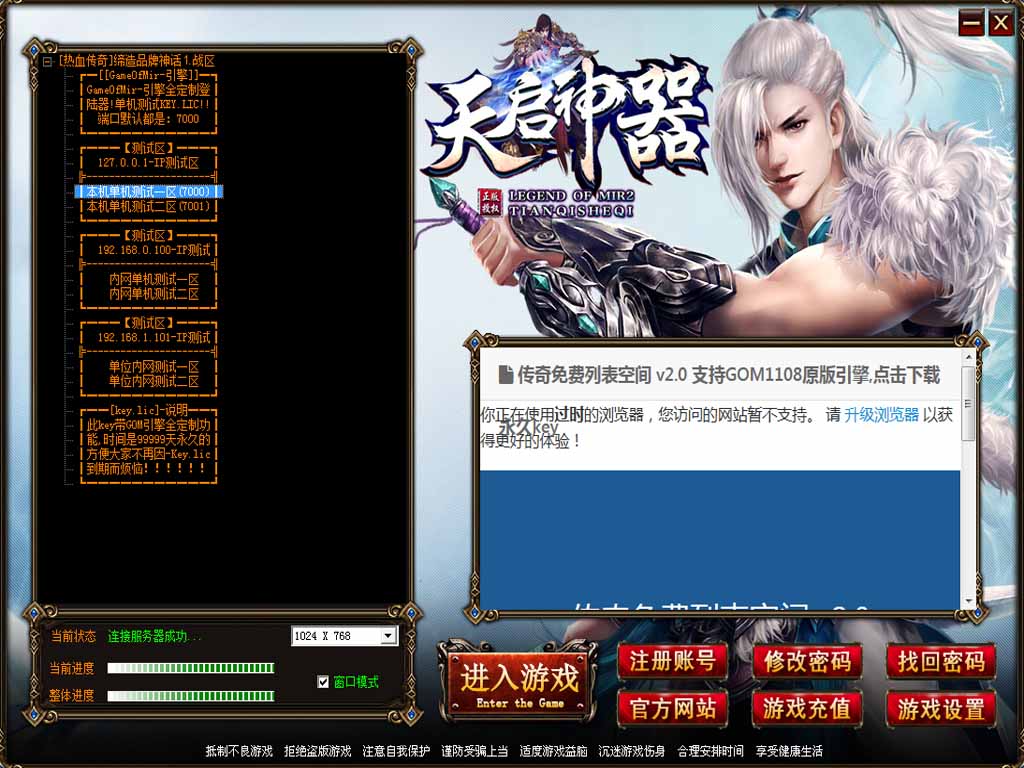Click the 到期而烦恼 tree row

[x=149, y=468]
